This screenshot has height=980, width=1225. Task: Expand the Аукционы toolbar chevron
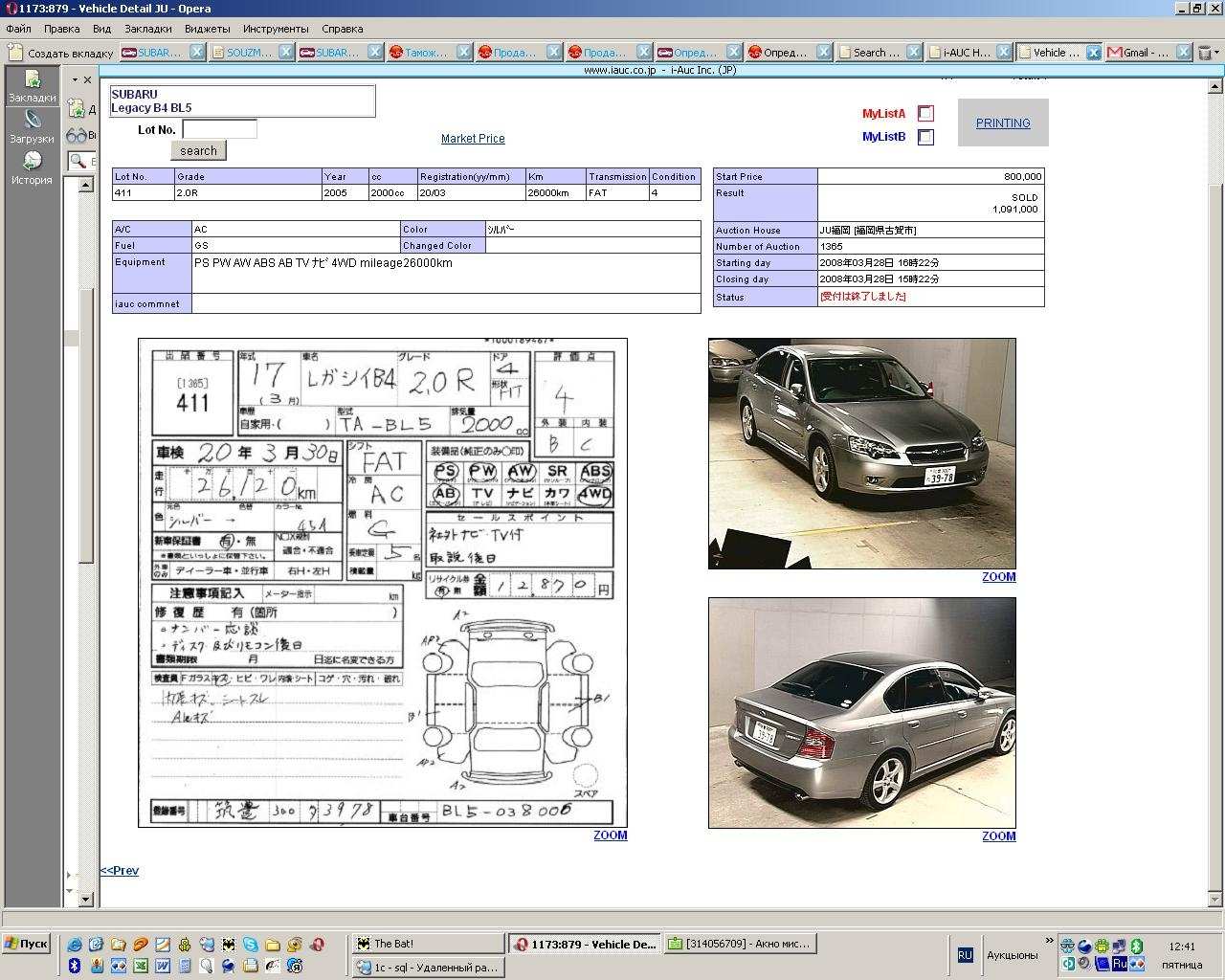click(x=1049, y=941)
